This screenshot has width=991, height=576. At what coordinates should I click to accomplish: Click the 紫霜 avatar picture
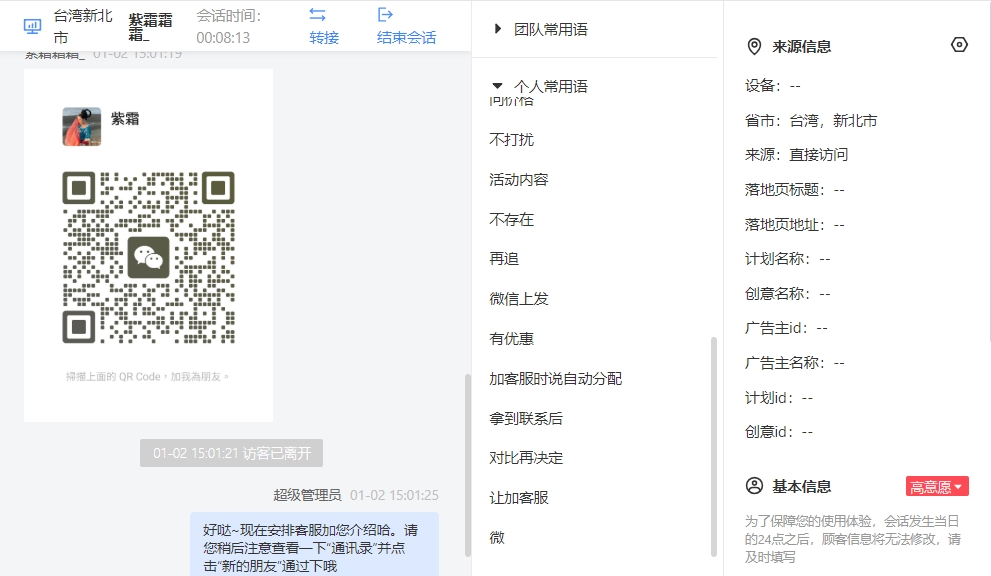click(82, 126)
